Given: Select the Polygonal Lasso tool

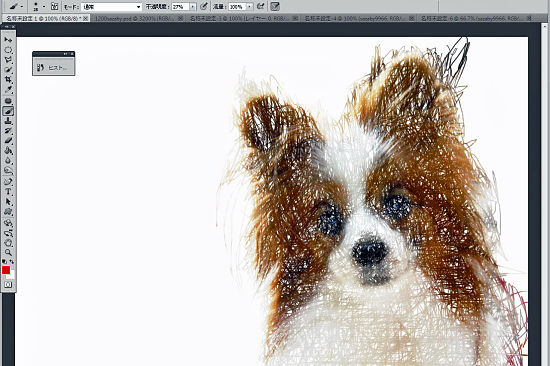Looking at the screenshot, I should [x=8, y=60].
